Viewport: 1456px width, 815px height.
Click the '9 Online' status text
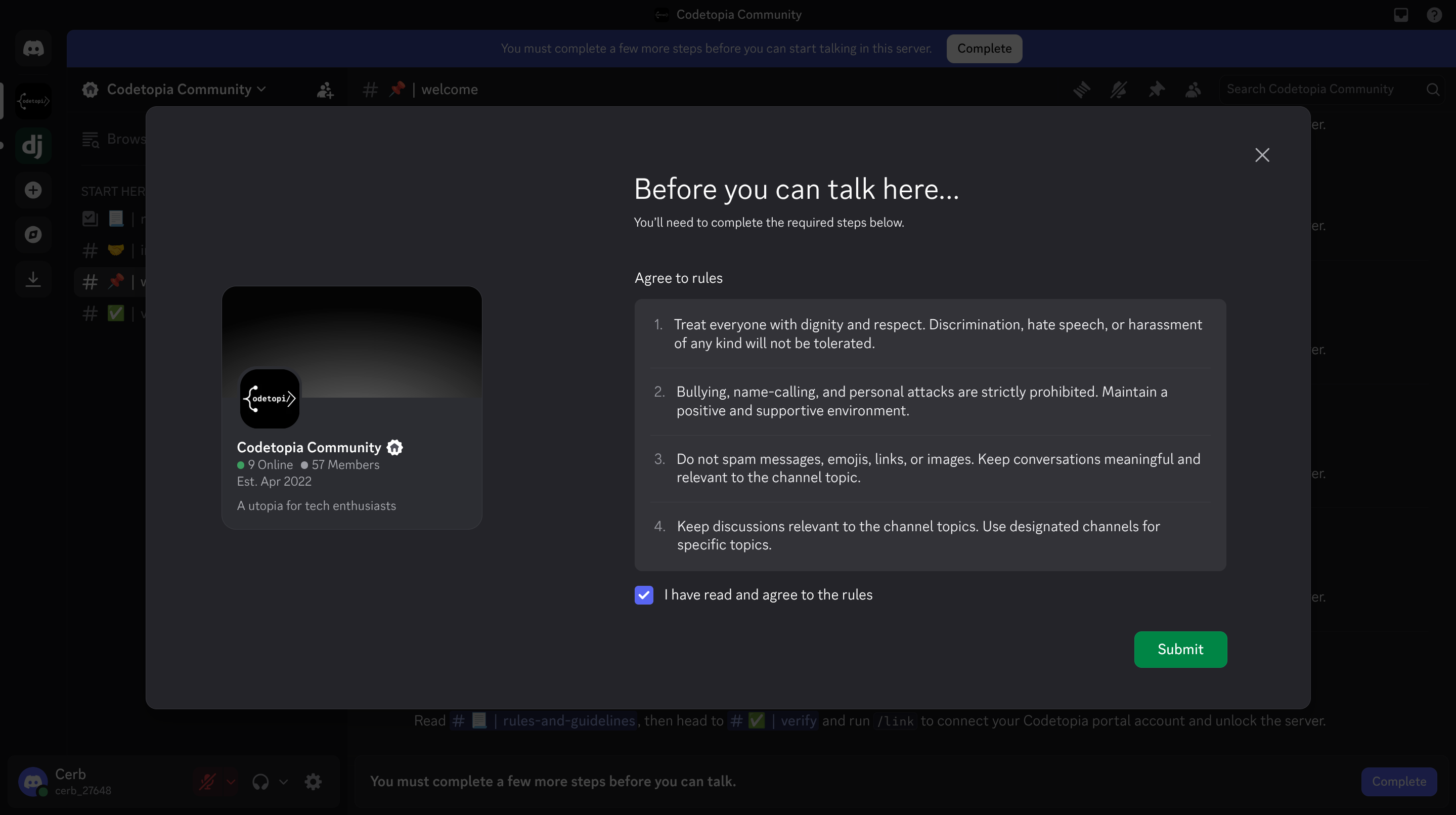click(x=270, y=465)
